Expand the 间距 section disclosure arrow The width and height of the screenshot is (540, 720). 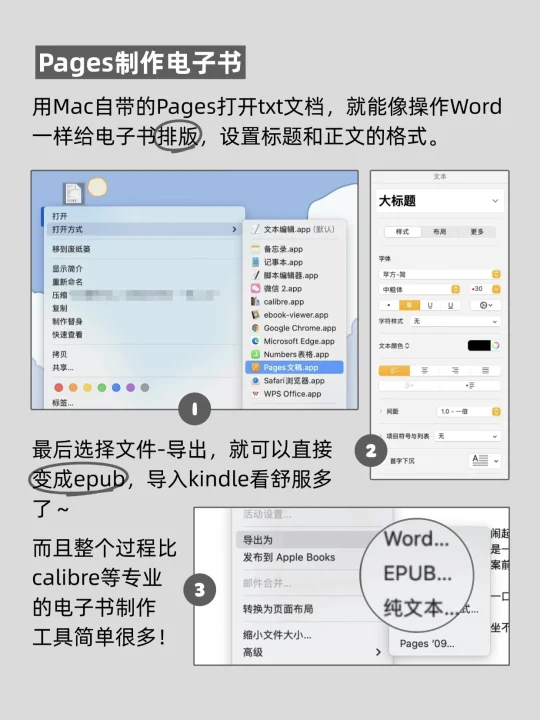381,411
